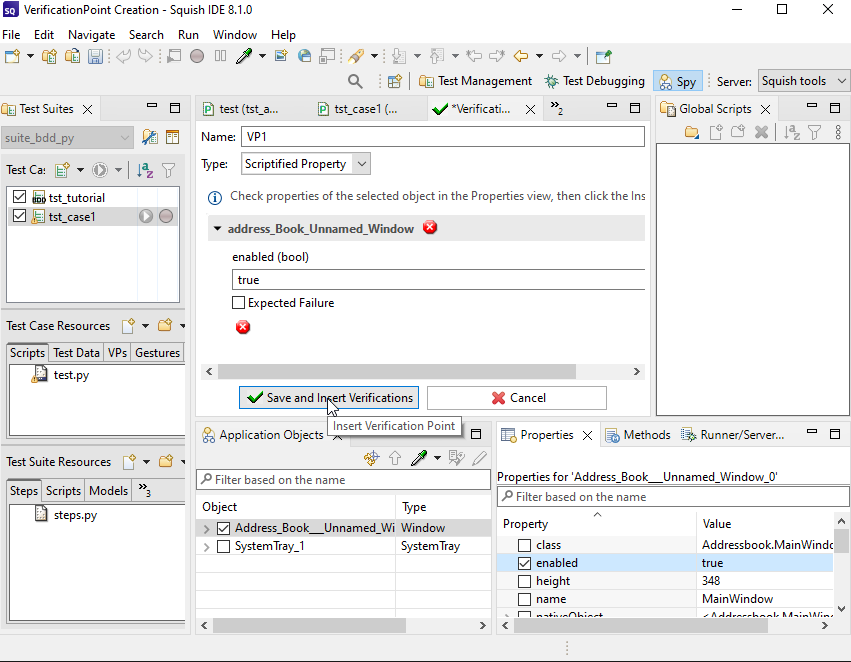This screenshot has height=662, width=851.
Task: Click the VP Name input field
Action: tap(442, 137)
